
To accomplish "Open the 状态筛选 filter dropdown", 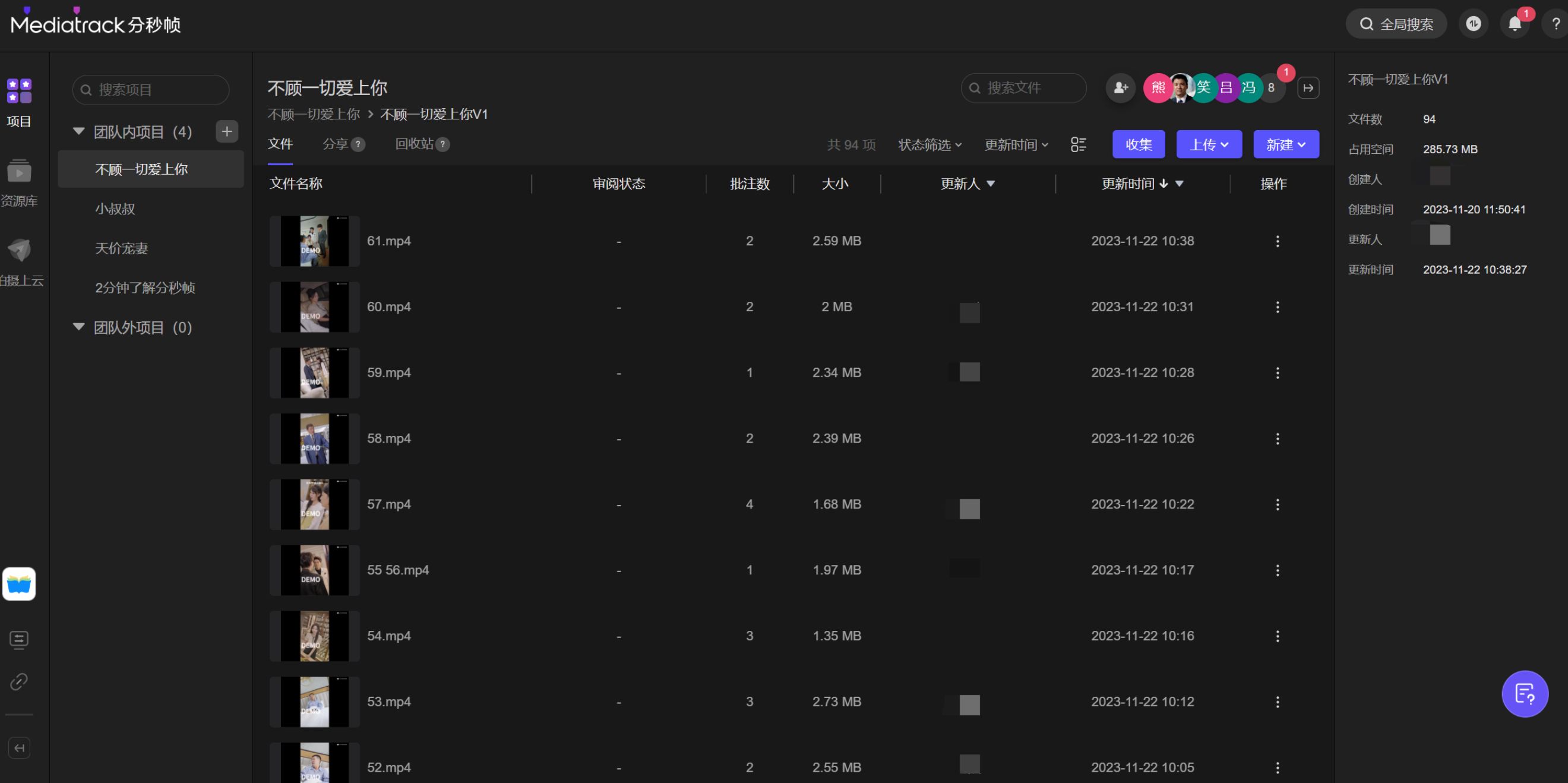I will (930, 144).
